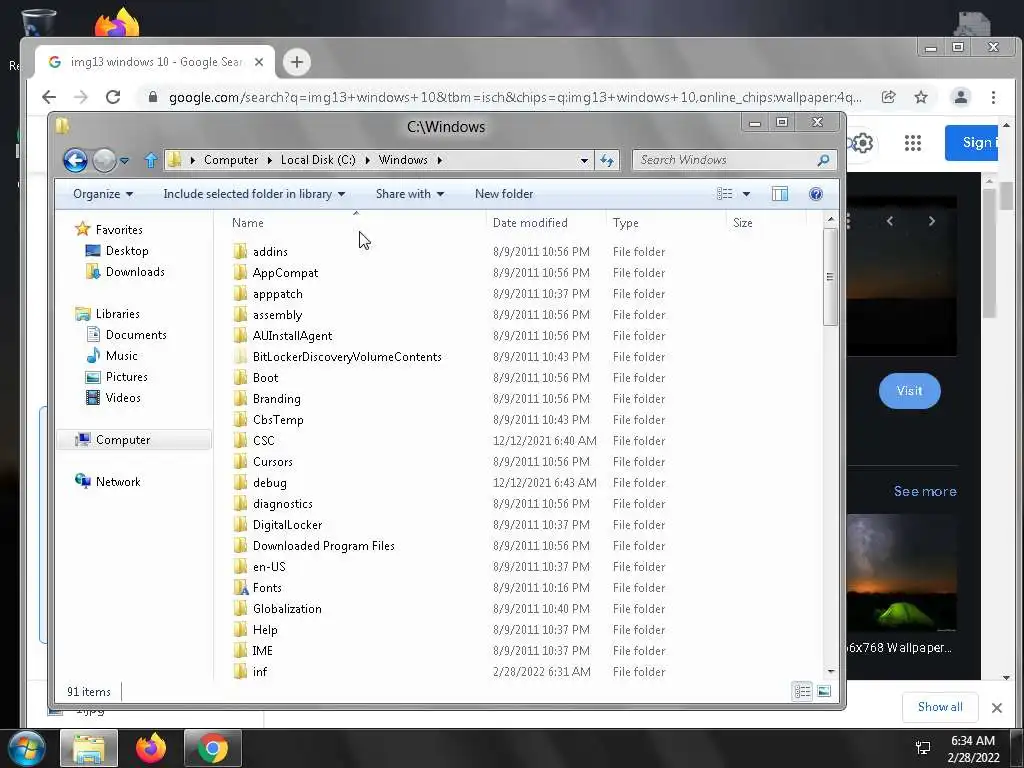1024x768 pixels.
Task: Click the blue Up folder arrow
Action: (151, 160)
